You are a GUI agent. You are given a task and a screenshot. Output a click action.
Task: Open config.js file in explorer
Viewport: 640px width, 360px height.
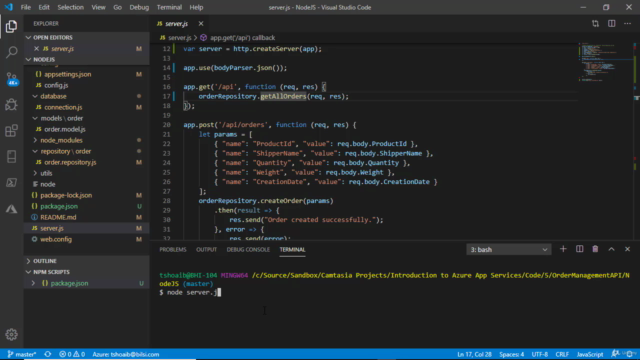click(x=56, y=85)
